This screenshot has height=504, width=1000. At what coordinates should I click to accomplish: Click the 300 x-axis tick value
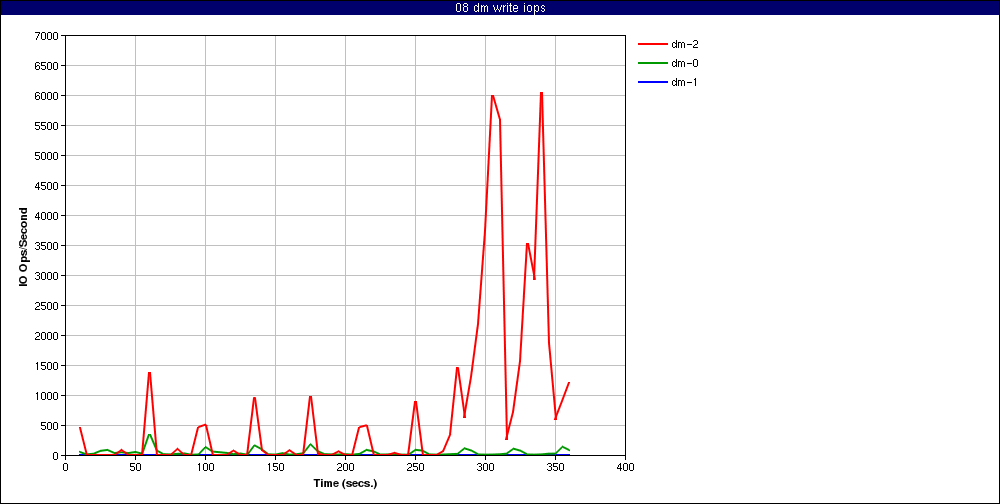tap(485, 467)
